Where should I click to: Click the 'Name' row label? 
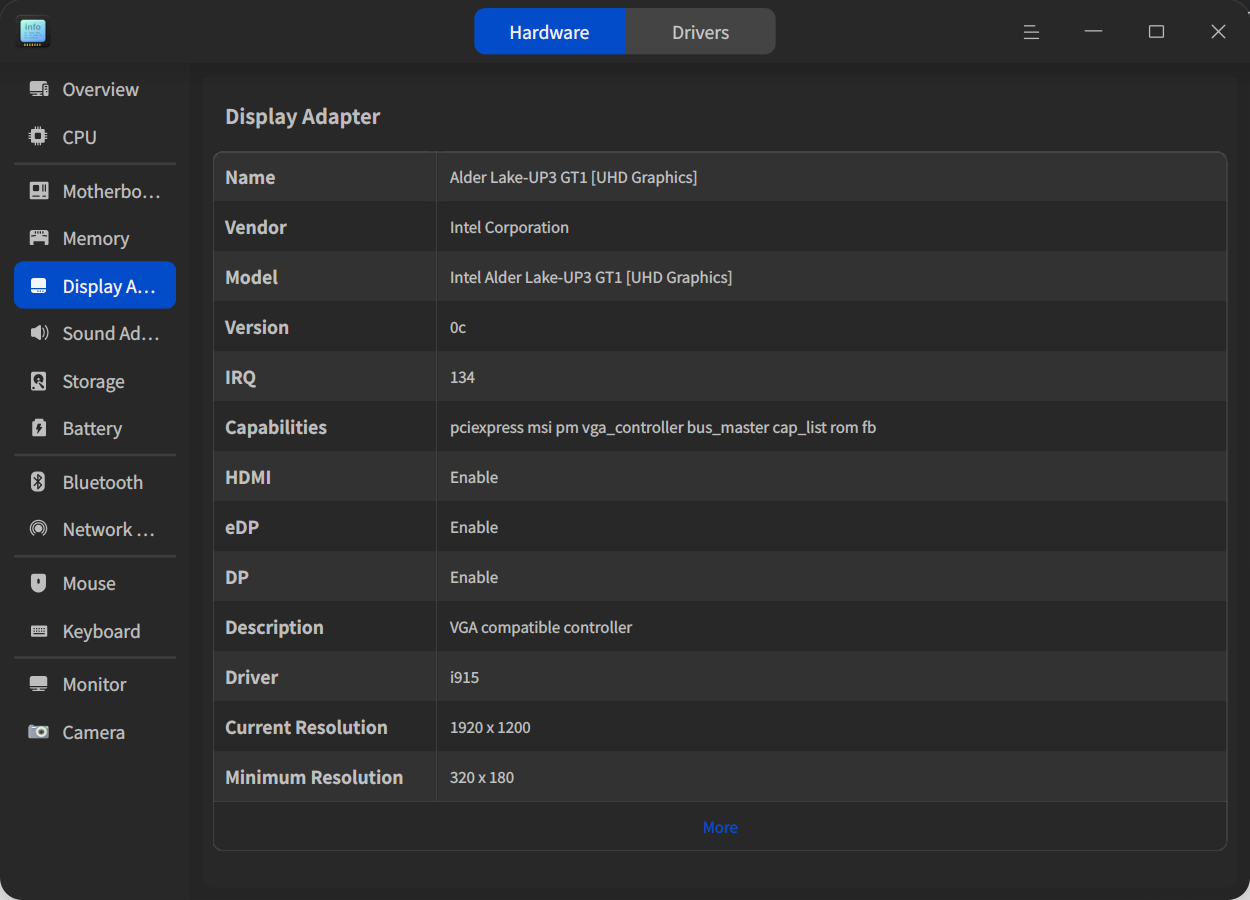coord(250,177)
